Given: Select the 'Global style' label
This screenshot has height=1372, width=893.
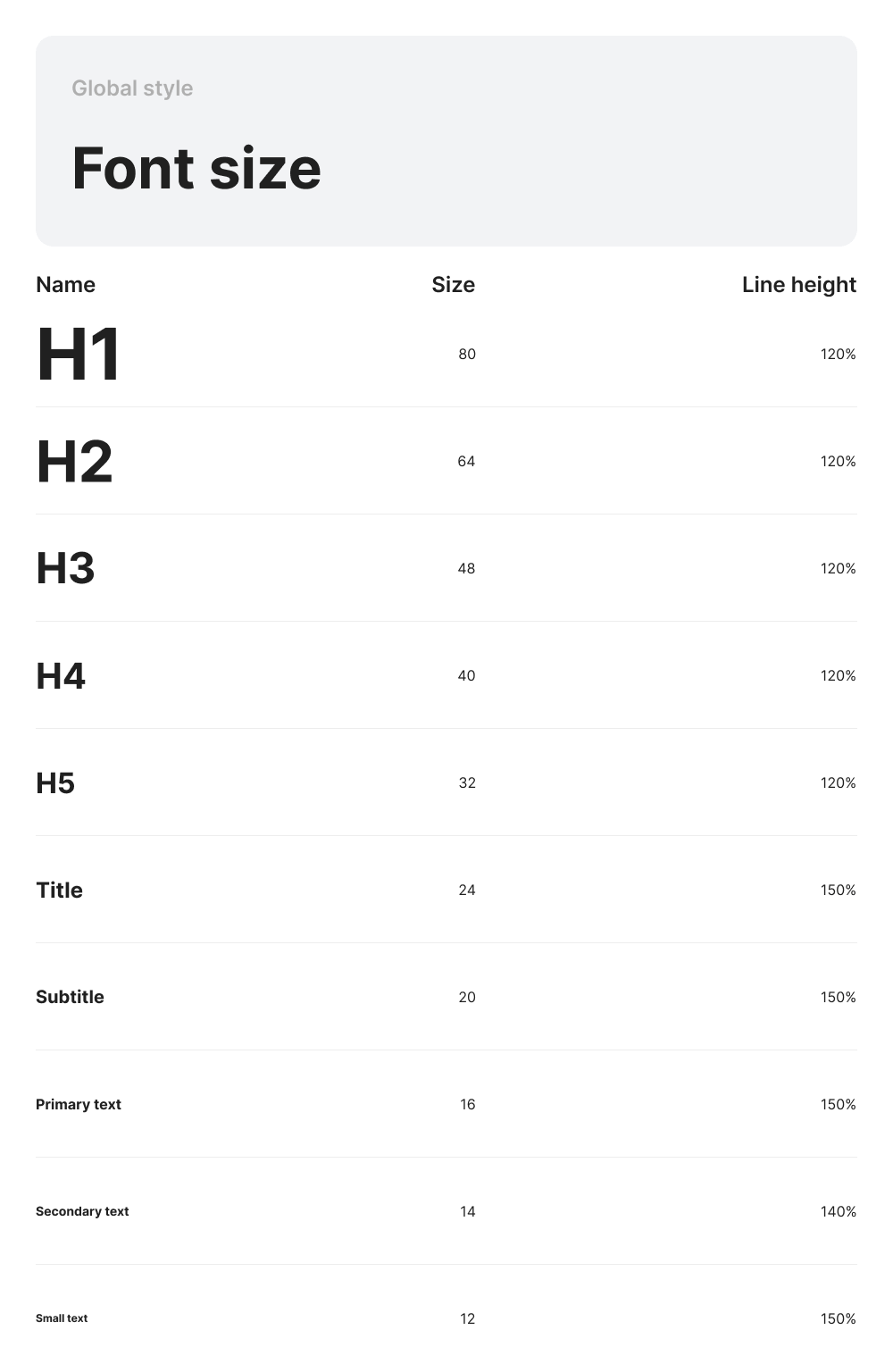Looking at the screenshot, I should click(132, 88).
